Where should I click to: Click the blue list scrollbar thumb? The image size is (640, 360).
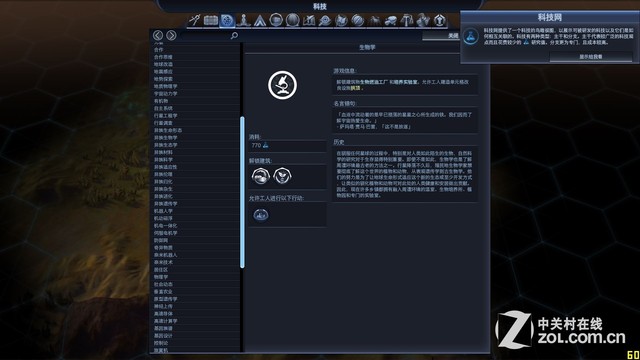242,192
